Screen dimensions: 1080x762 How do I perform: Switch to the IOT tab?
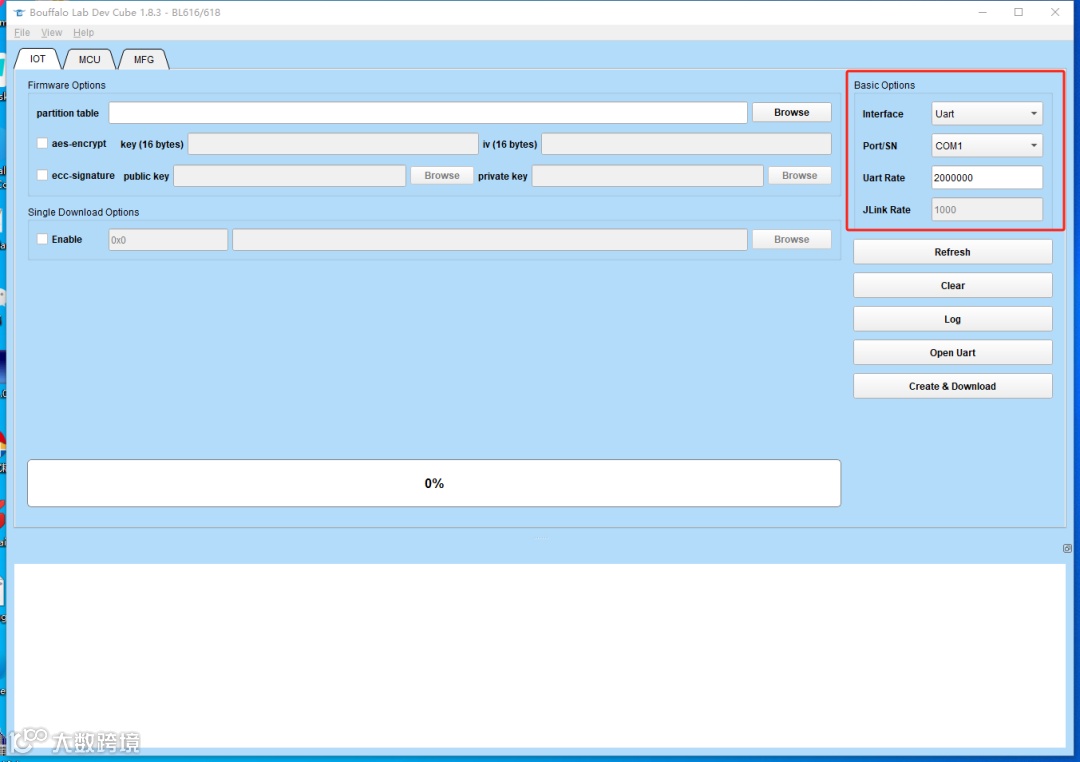click(x=37, y=59)
